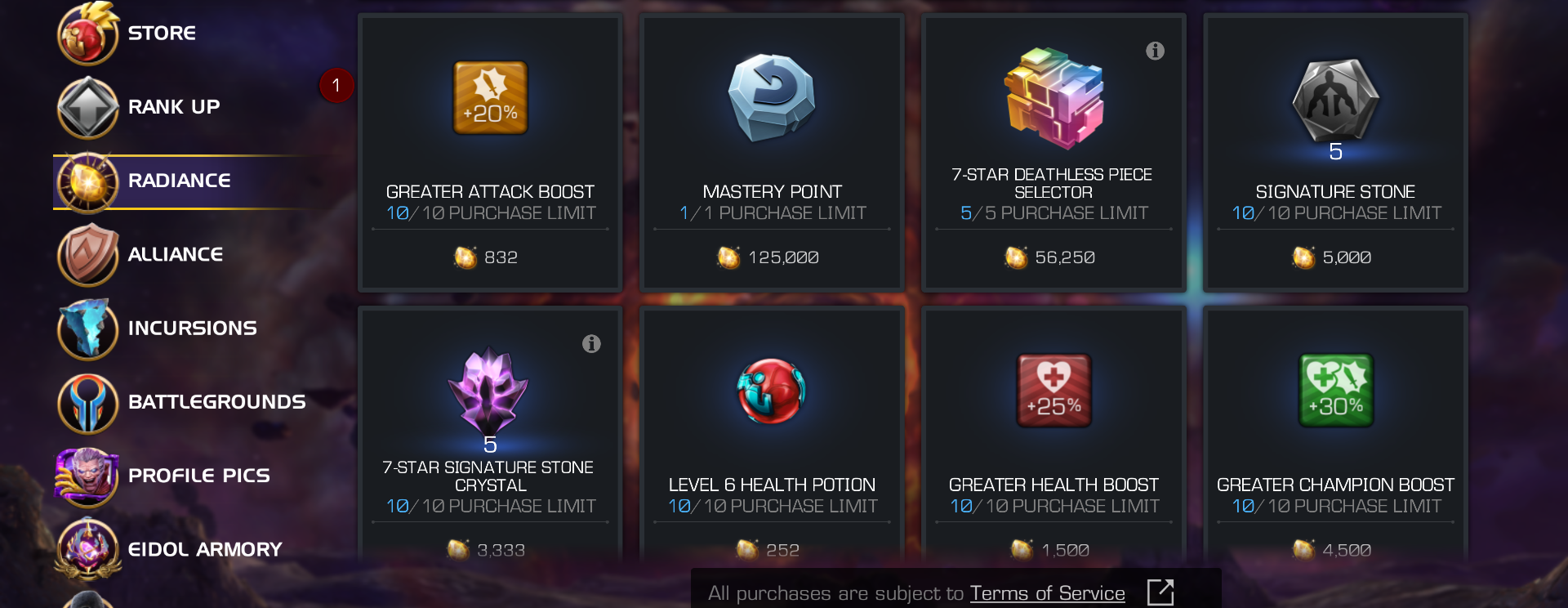Open the Eidol Armory icon
1568x608 pixels.
click(x=87, y=548)
